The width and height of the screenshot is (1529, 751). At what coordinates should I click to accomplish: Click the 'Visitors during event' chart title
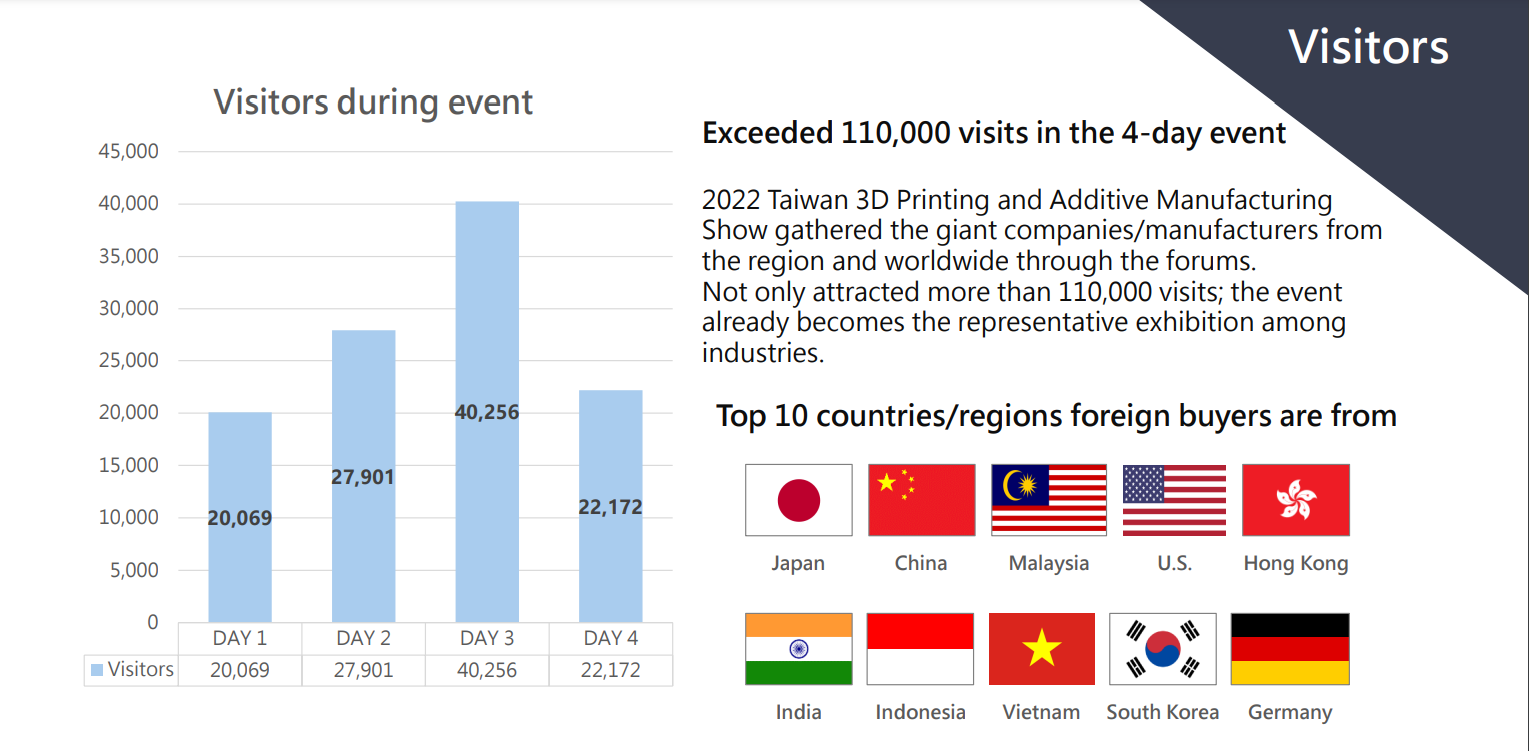click(373, 102)
